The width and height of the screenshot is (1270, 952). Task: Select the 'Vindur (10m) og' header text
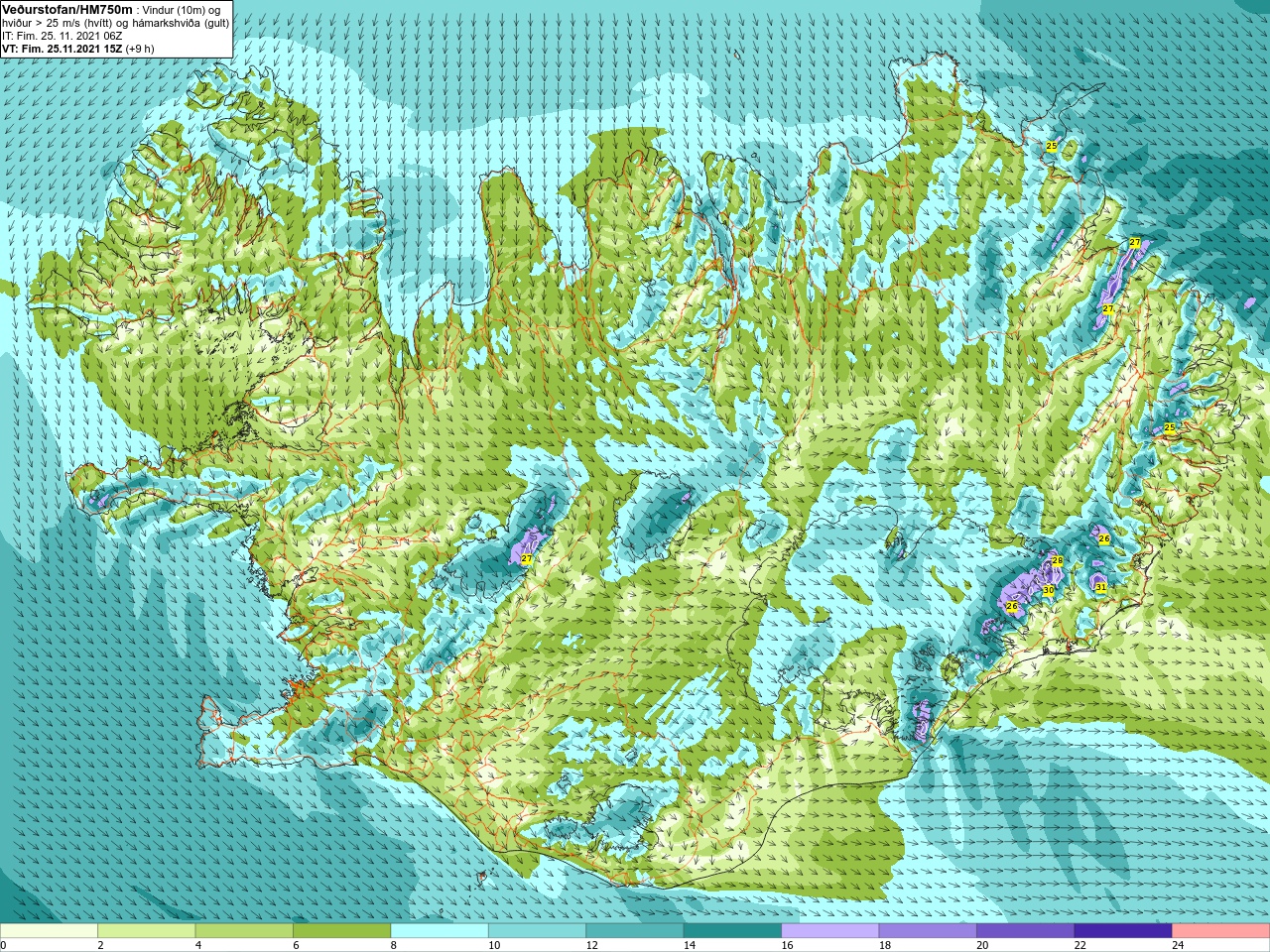point(182,9)
